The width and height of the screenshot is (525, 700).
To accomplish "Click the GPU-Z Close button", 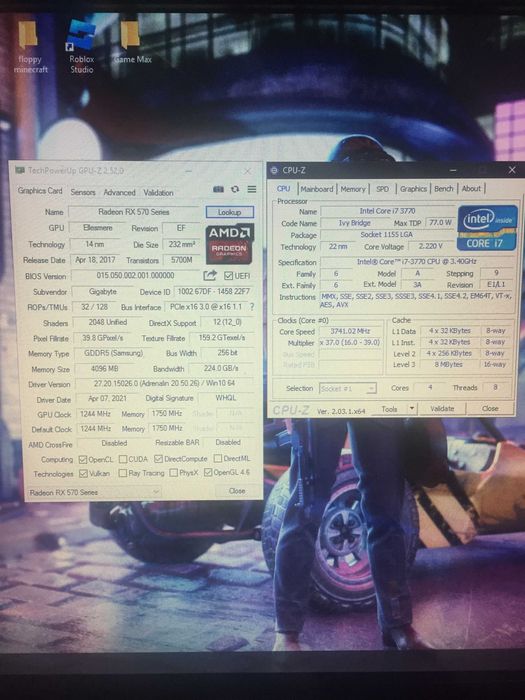I will point(237,491).
